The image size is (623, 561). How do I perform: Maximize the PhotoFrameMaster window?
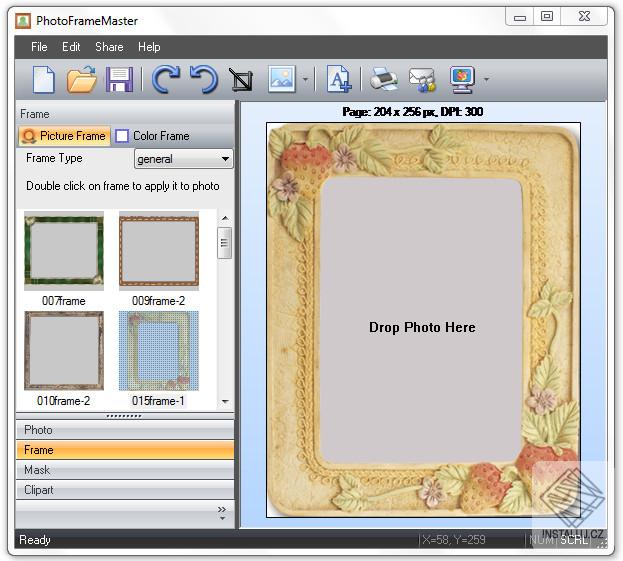(x=547, y=17)
